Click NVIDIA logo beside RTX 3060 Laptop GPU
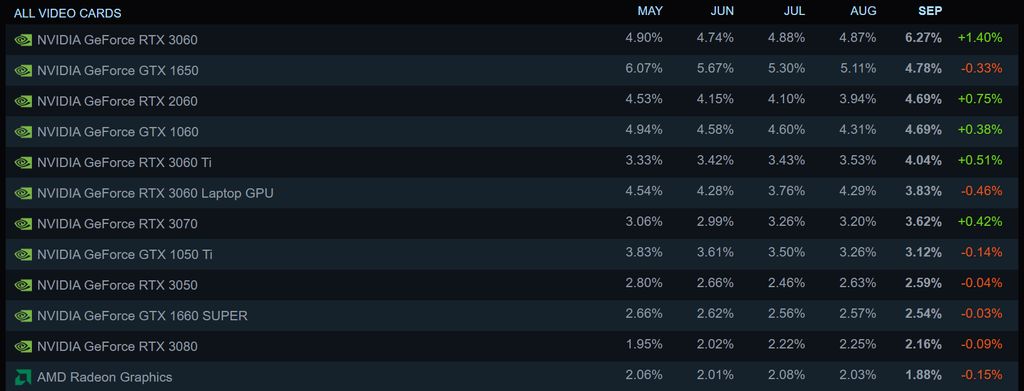This screenshot has height=391, width=1024. (23, 193)
